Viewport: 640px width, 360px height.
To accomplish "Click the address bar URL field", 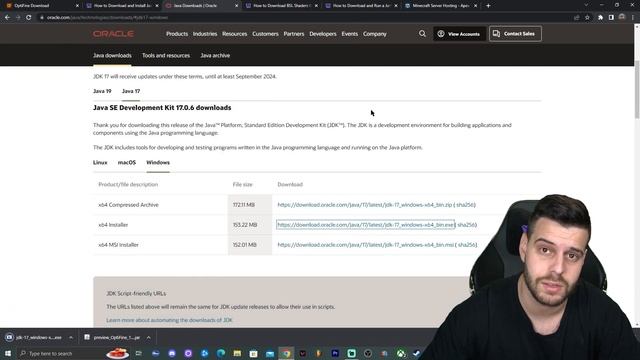I will click(x=306, y=18).
